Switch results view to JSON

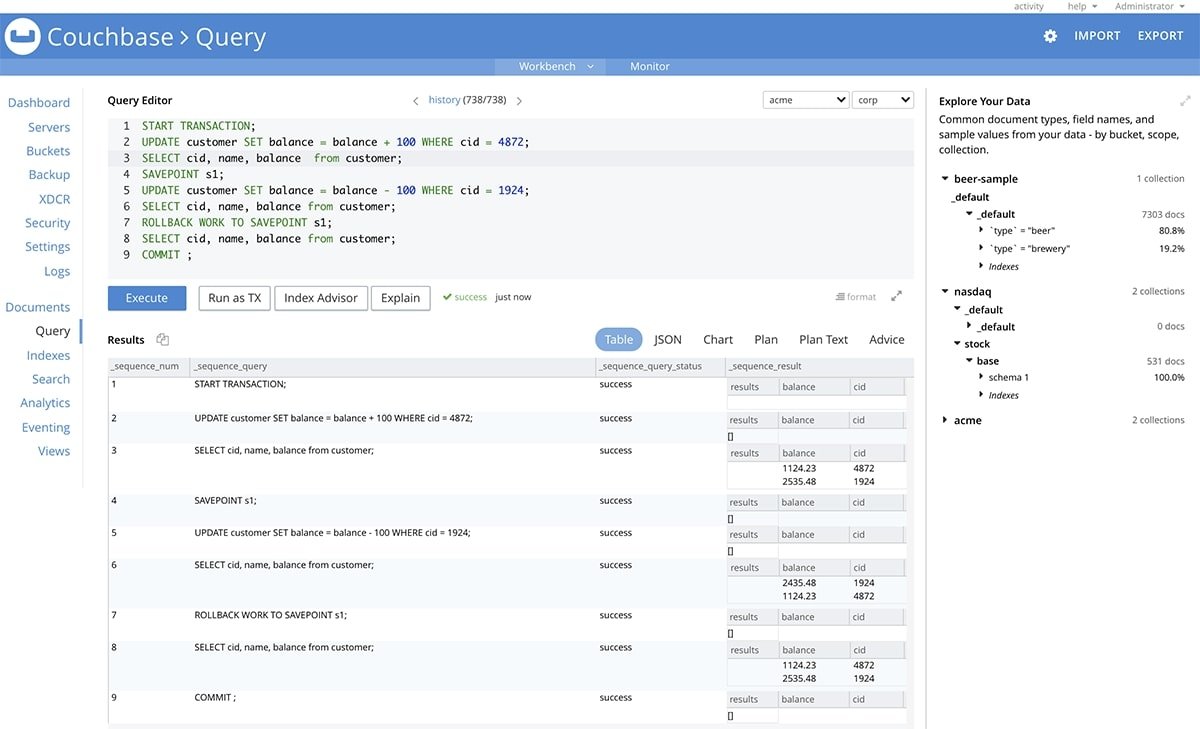coord(668,340)
